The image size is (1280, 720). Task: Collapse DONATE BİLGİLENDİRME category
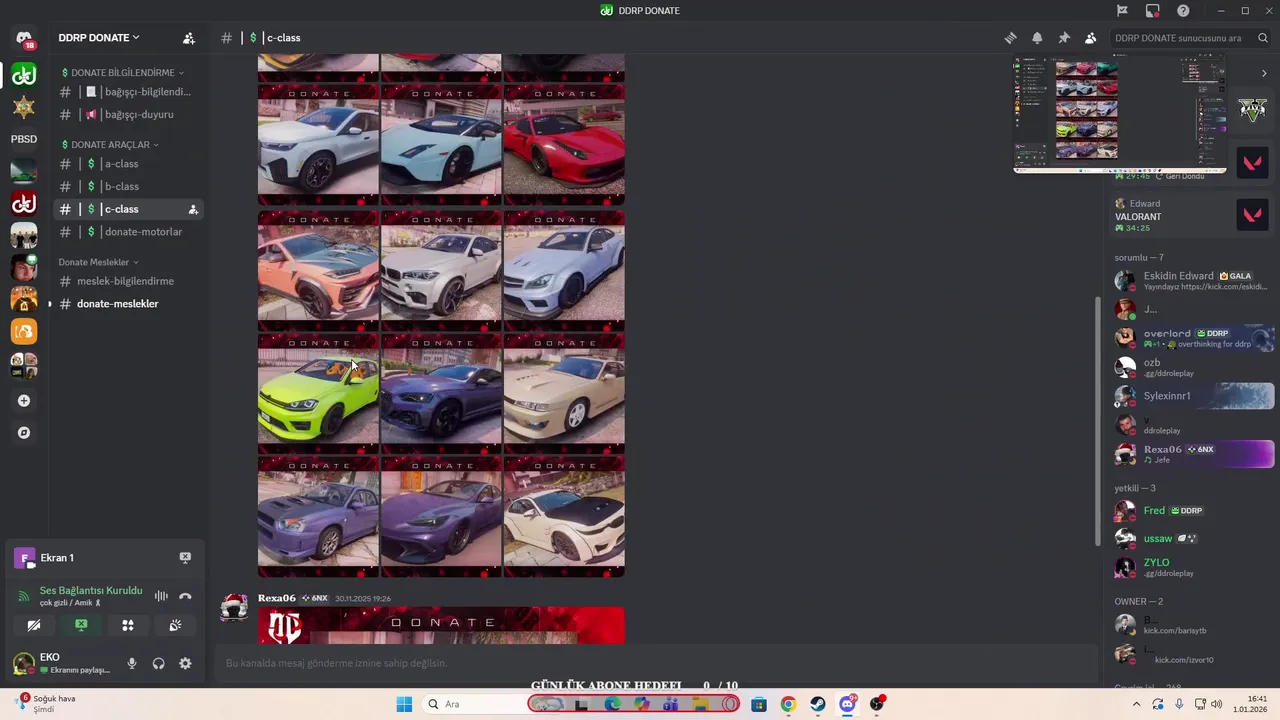(x=123, y=73)
